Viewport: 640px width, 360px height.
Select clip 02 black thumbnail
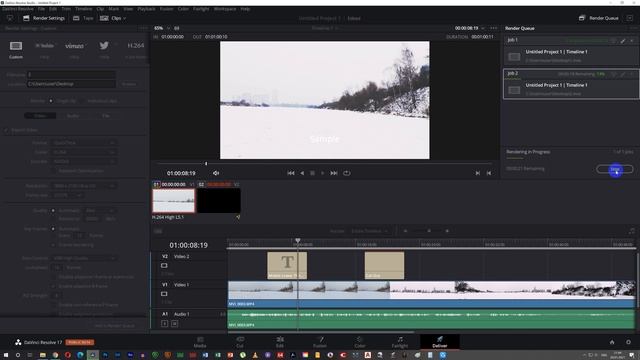pyautogui.click(x=219, y=200)
